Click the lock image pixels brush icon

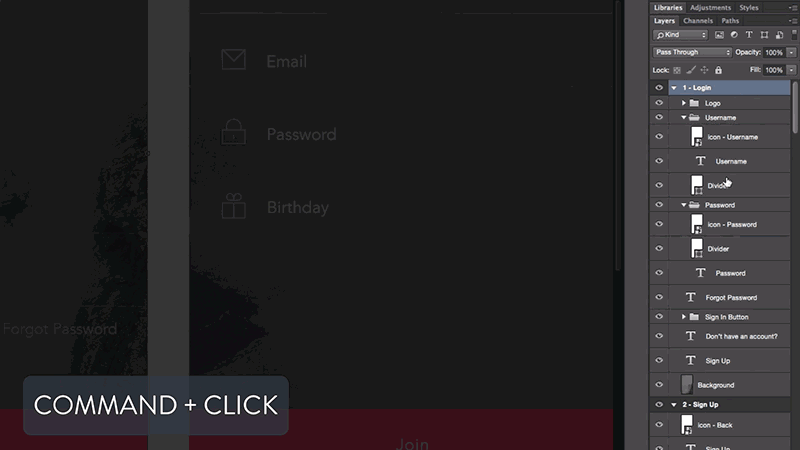(x=691, y=70)
